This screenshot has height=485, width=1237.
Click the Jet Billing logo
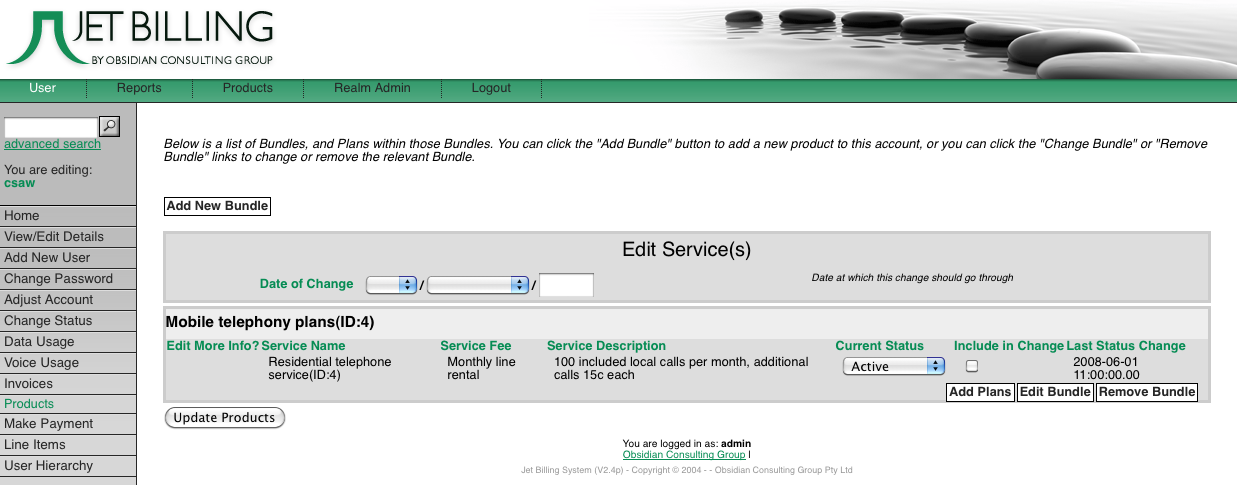pos(140,38)
